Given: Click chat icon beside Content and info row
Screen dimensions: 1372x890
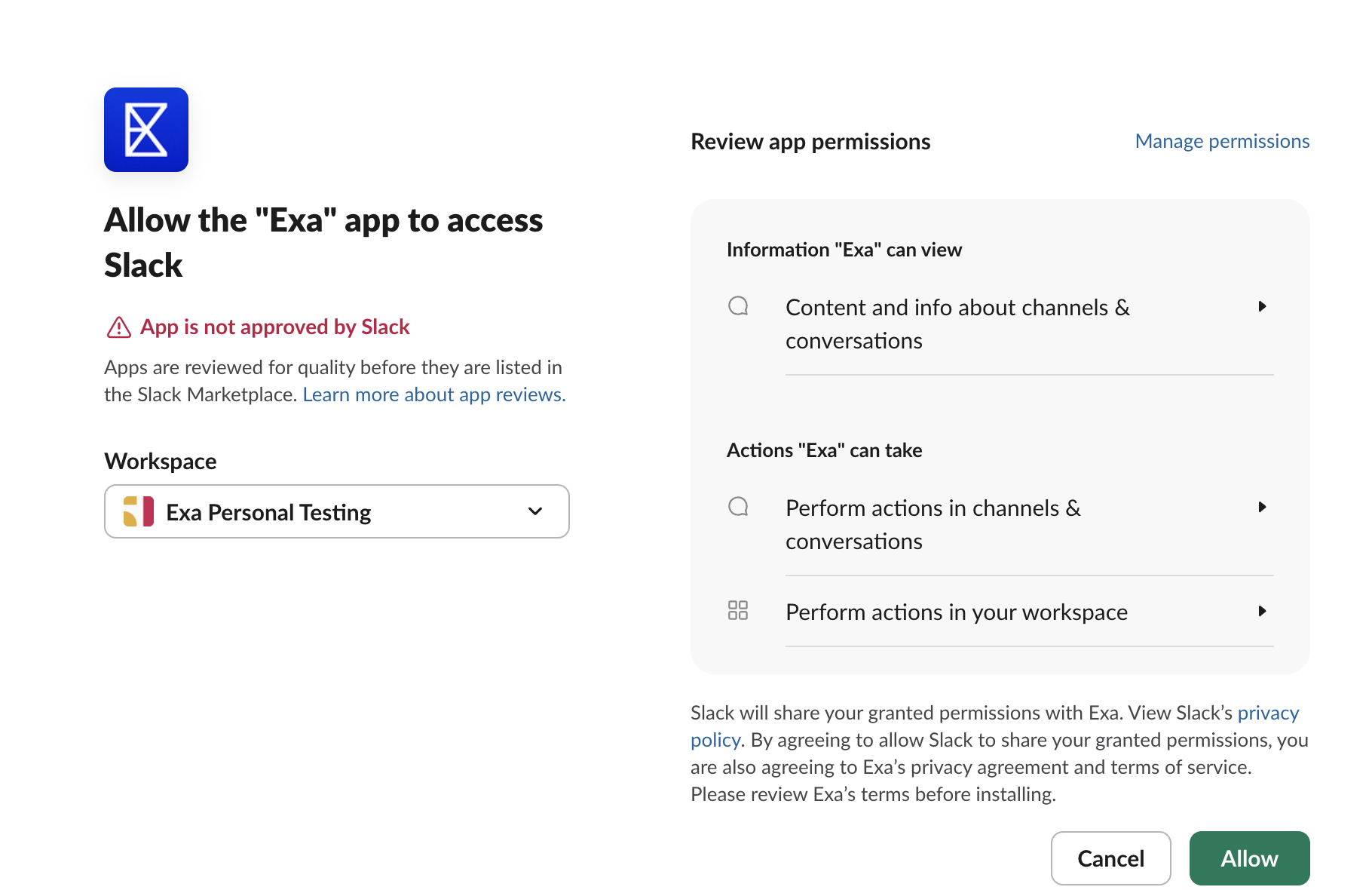Looking at the screenshot, I should click(x=738, y=306).
